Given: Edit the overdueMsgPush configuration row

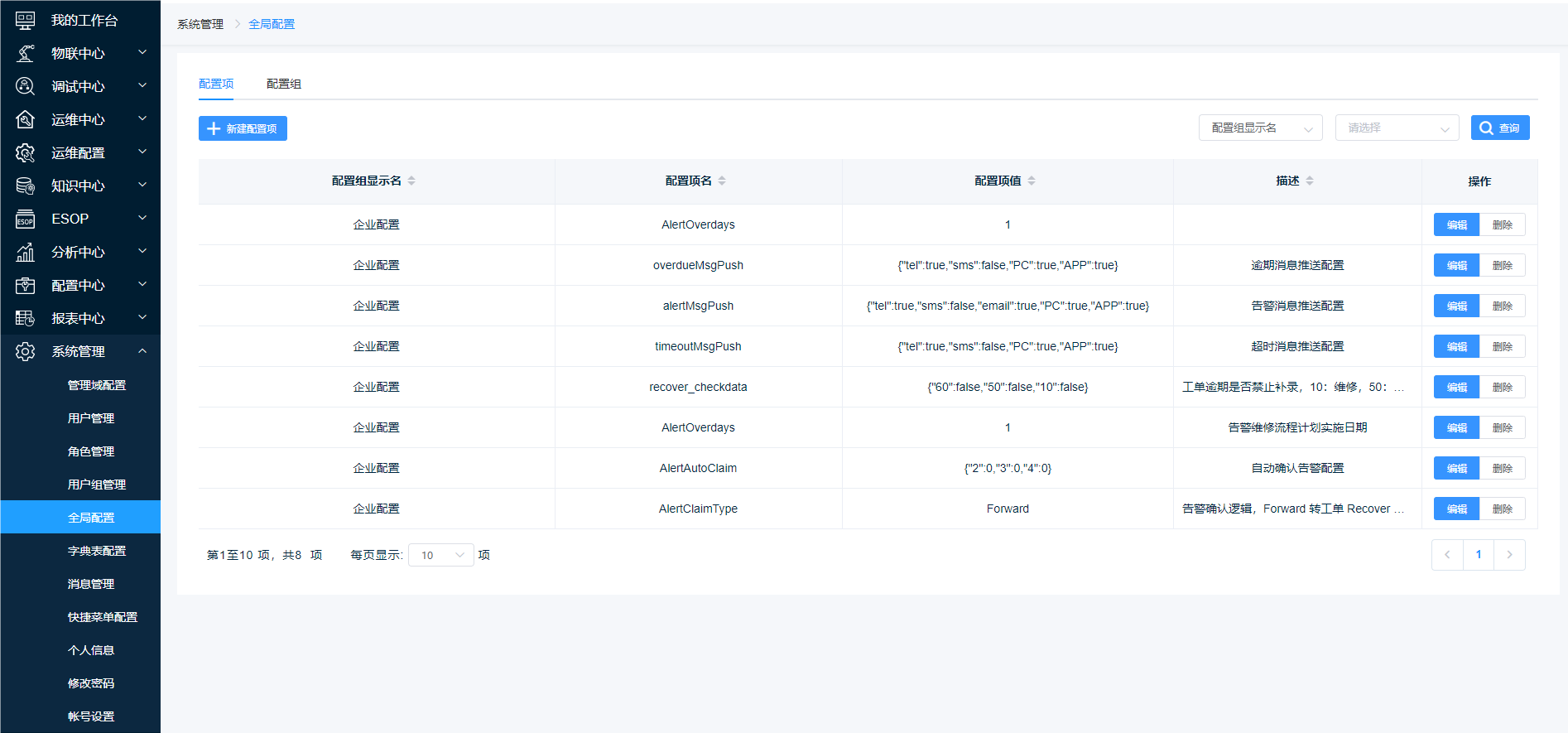Looking at the screenshot, I should (1456, 265).
